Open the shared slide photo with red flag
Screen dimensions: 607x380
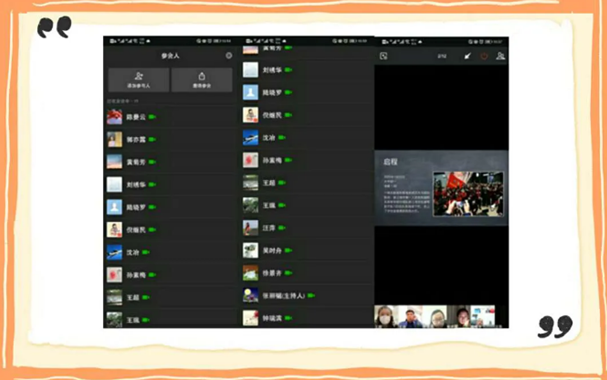(468, 194)
